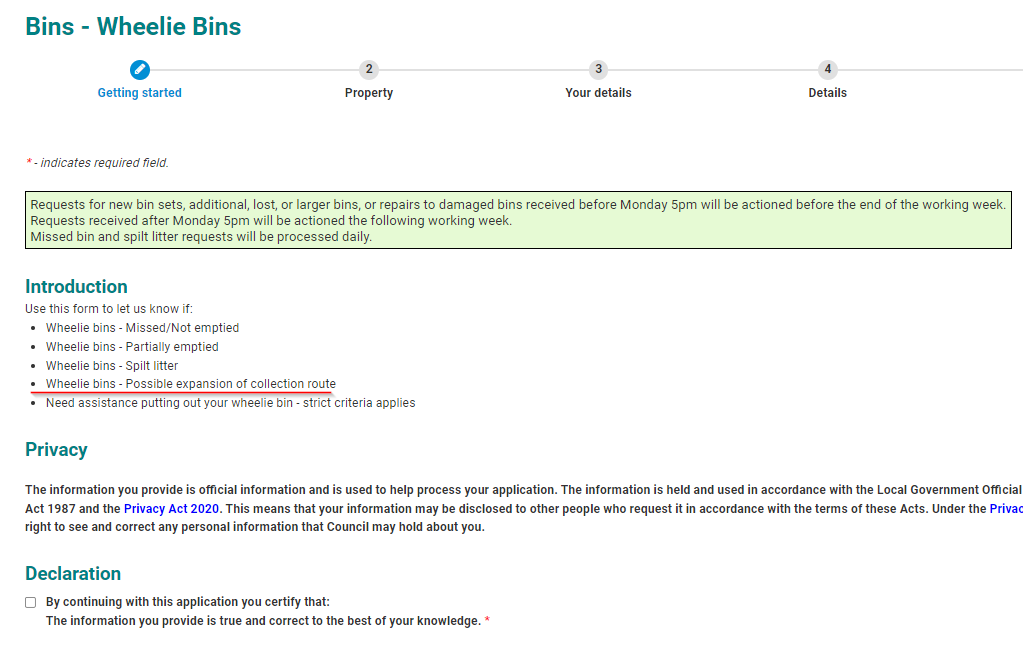Click 'Need assistance putting out your wheelie bin' item
The height and width of the screenshot is (669, 1023).
click(x=230, y=403)
